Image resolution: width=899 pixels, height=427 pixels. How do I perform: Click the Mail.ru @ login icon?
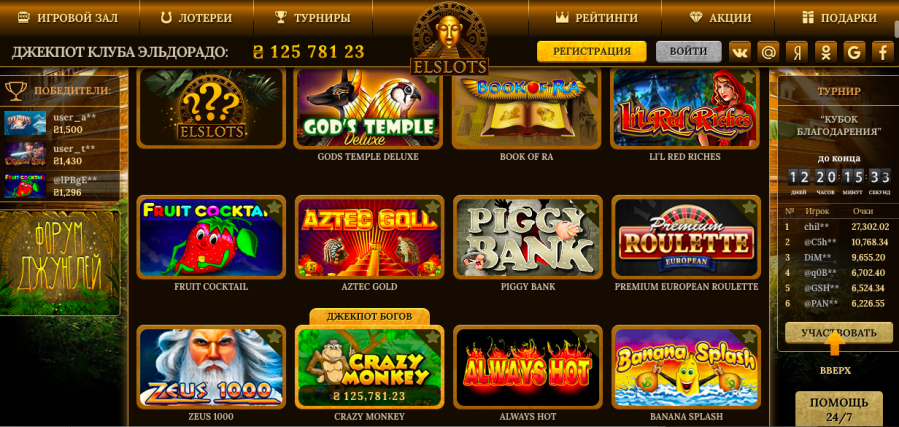(x=768, y=52)
